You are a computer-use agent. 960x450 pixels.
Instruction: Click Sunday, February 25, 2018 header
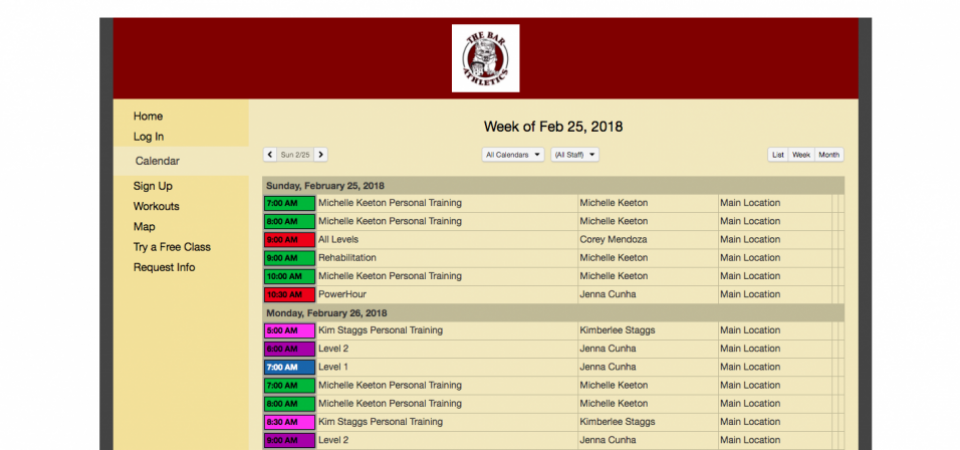pos(325,186)
